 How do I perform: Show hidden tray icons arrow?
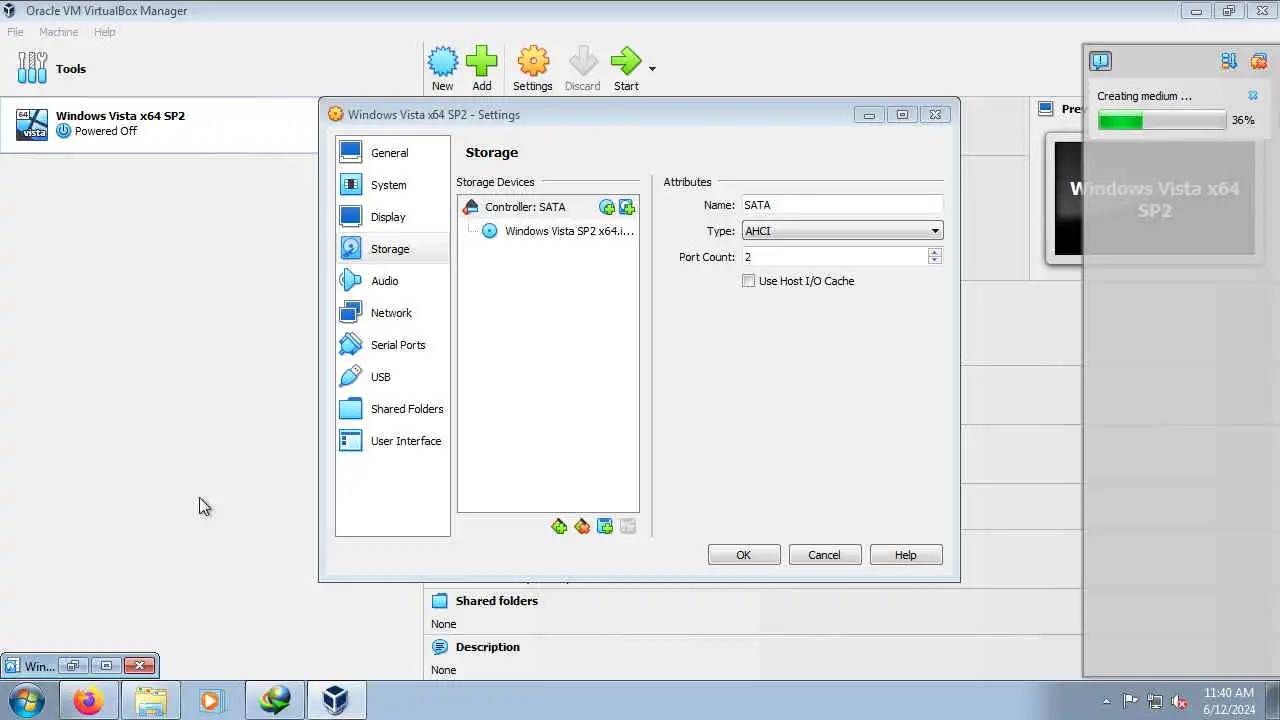(x=1106, y=701)
